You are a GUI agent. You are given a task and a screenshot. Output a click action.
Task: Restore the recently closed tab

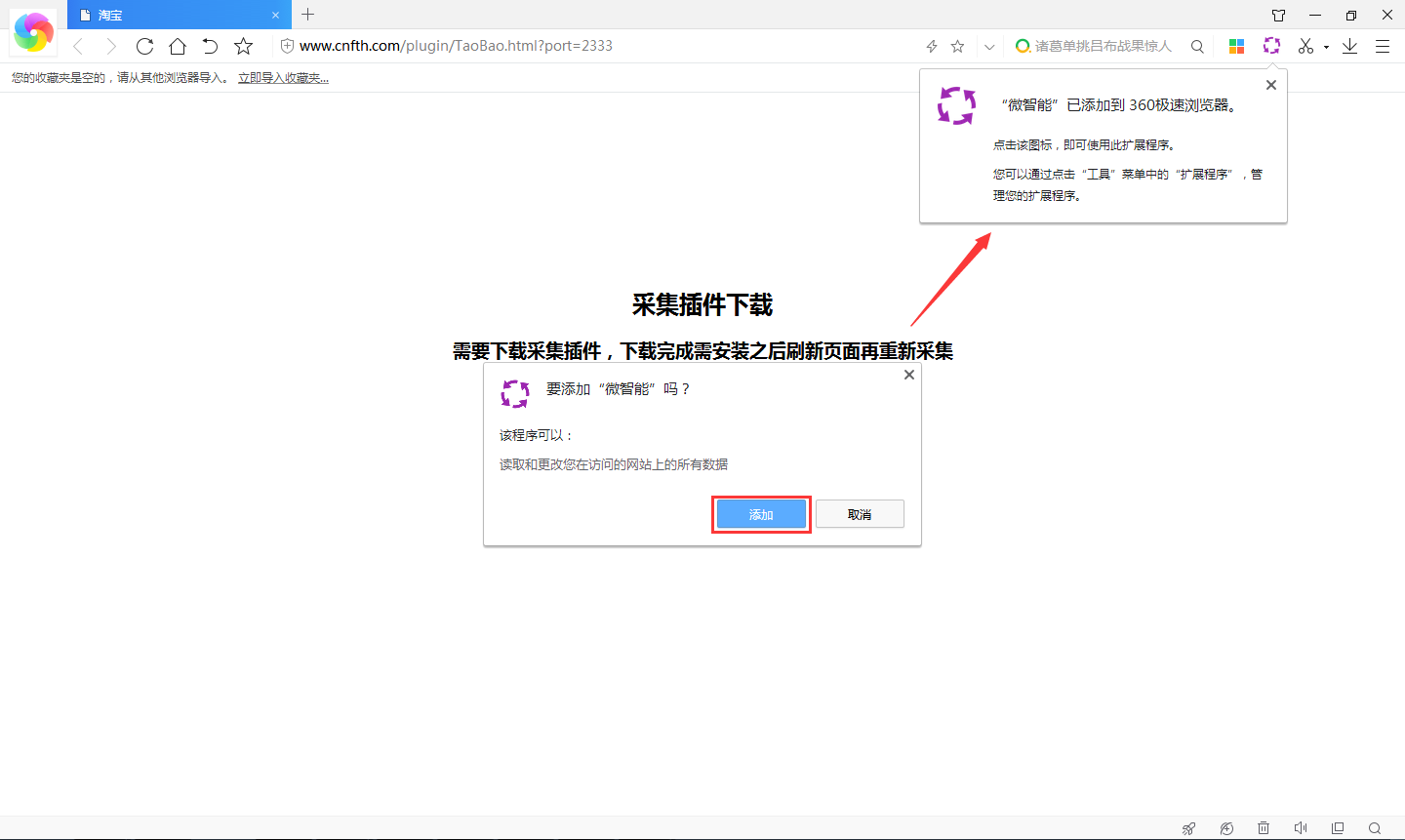[x=210, y=46]
